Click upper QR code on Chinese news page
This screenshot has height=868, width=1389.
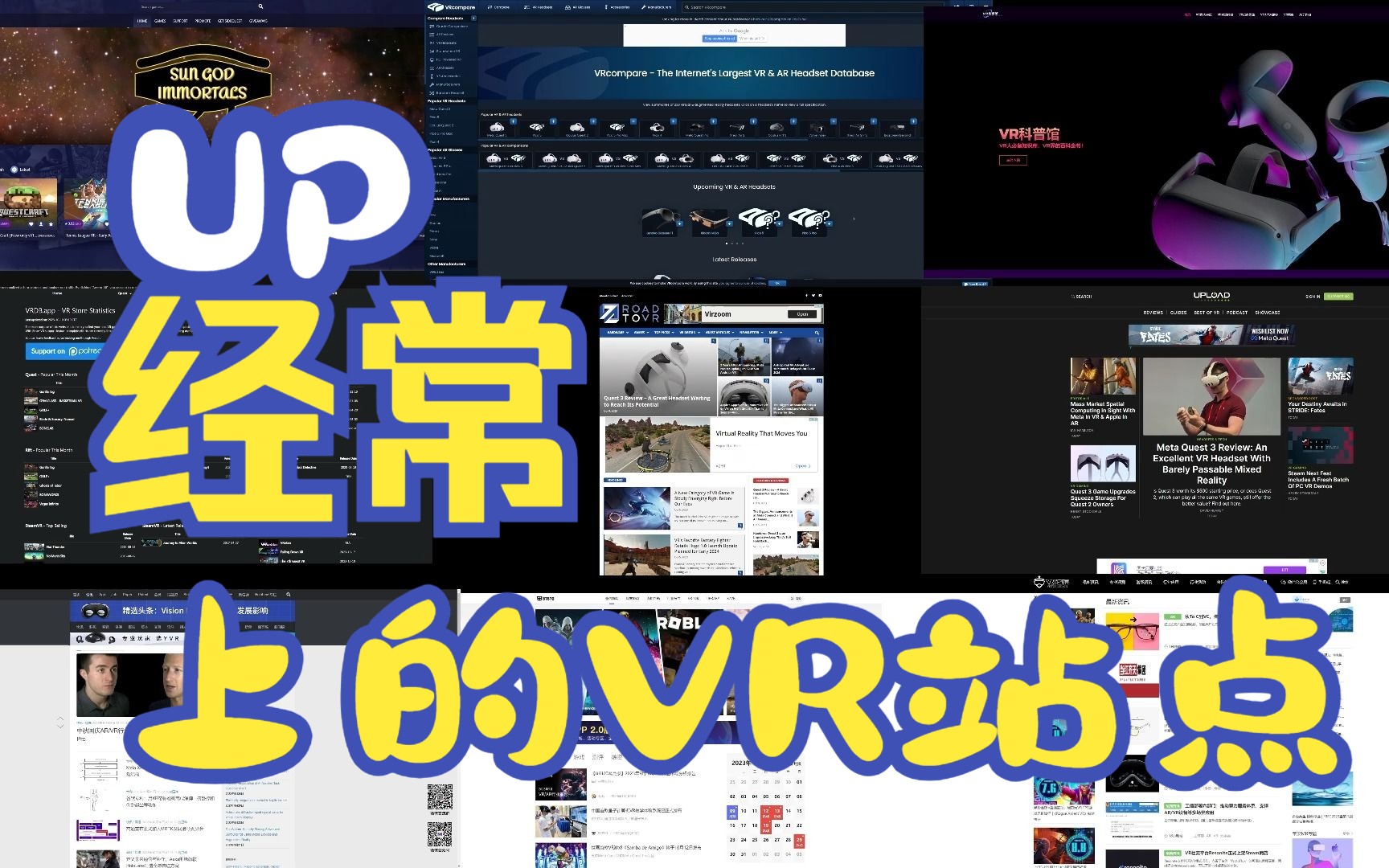coord(440,798)
